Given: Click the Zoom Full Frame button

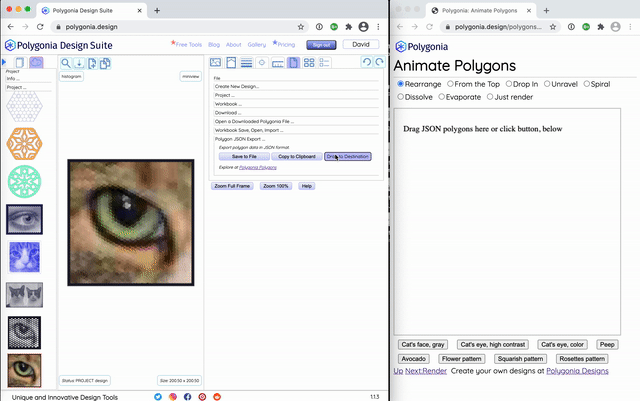Looking at the screenshot, I should click(232, 186).
